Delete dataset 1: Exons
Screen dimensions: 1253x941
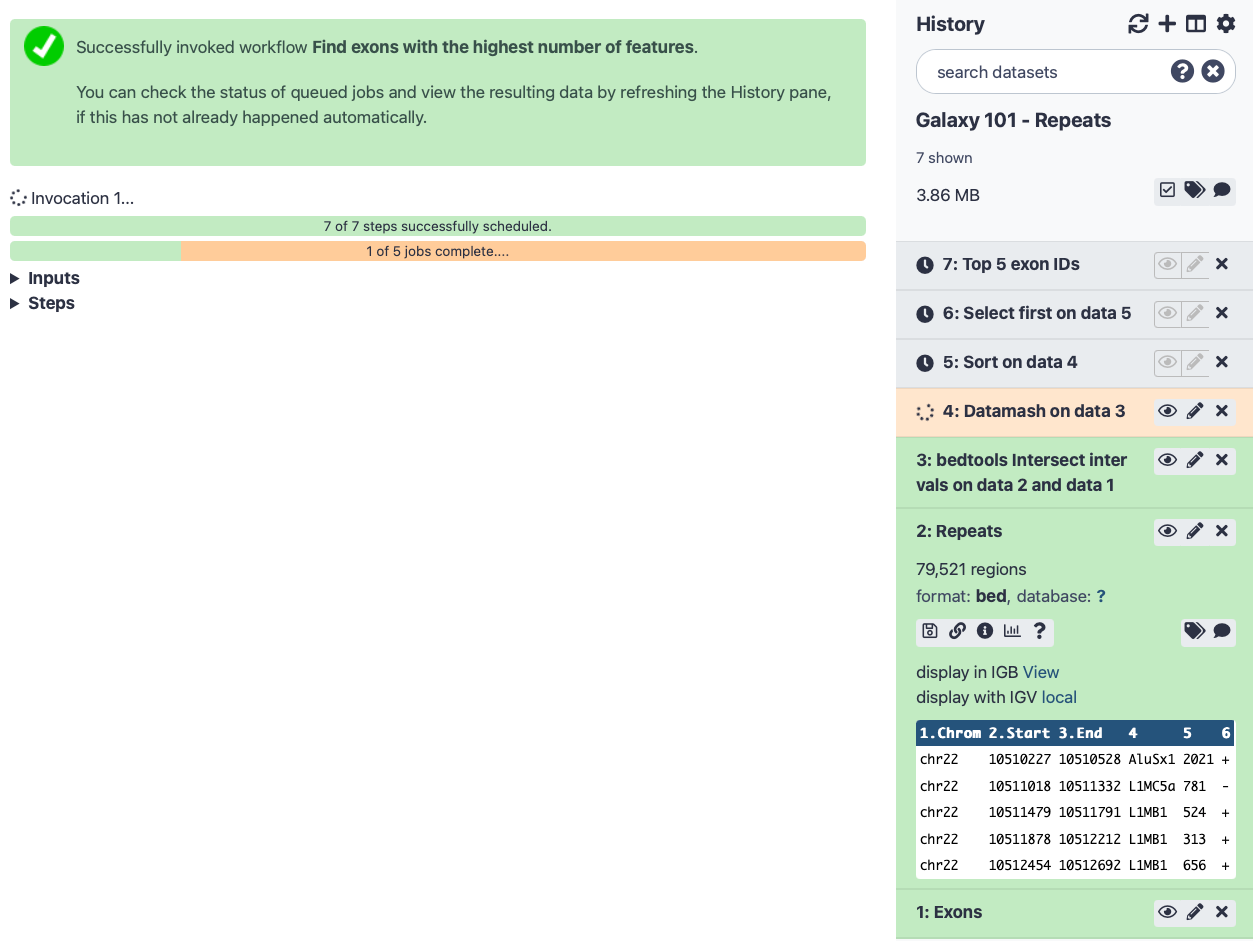[x=1222, y=912]
